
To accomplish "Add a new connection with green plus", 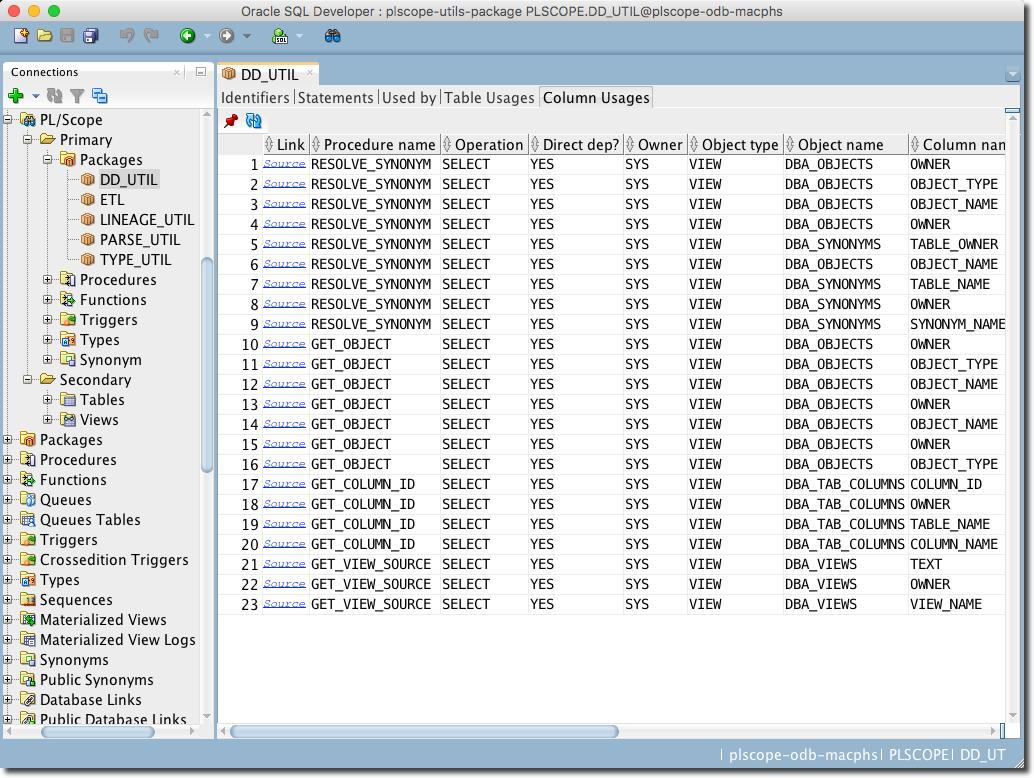I will [x=16, y=96].
